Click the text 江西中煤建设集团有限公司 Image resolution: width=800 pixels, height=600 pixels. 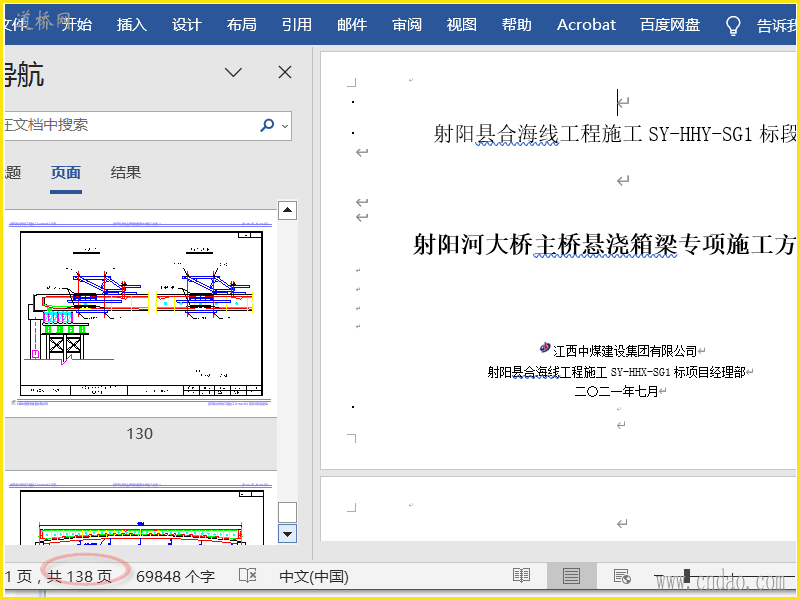625,352
